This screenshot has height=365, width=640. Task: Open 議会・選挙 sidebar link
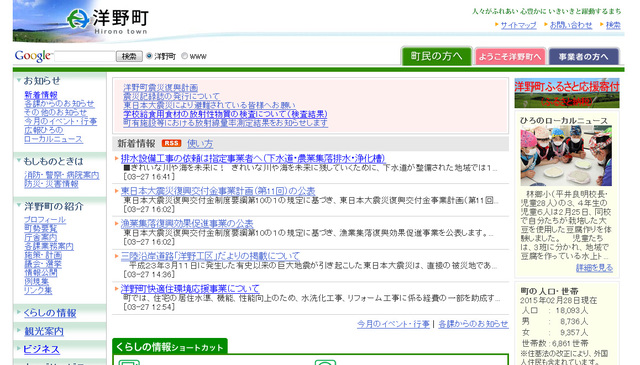click(43, 264)
